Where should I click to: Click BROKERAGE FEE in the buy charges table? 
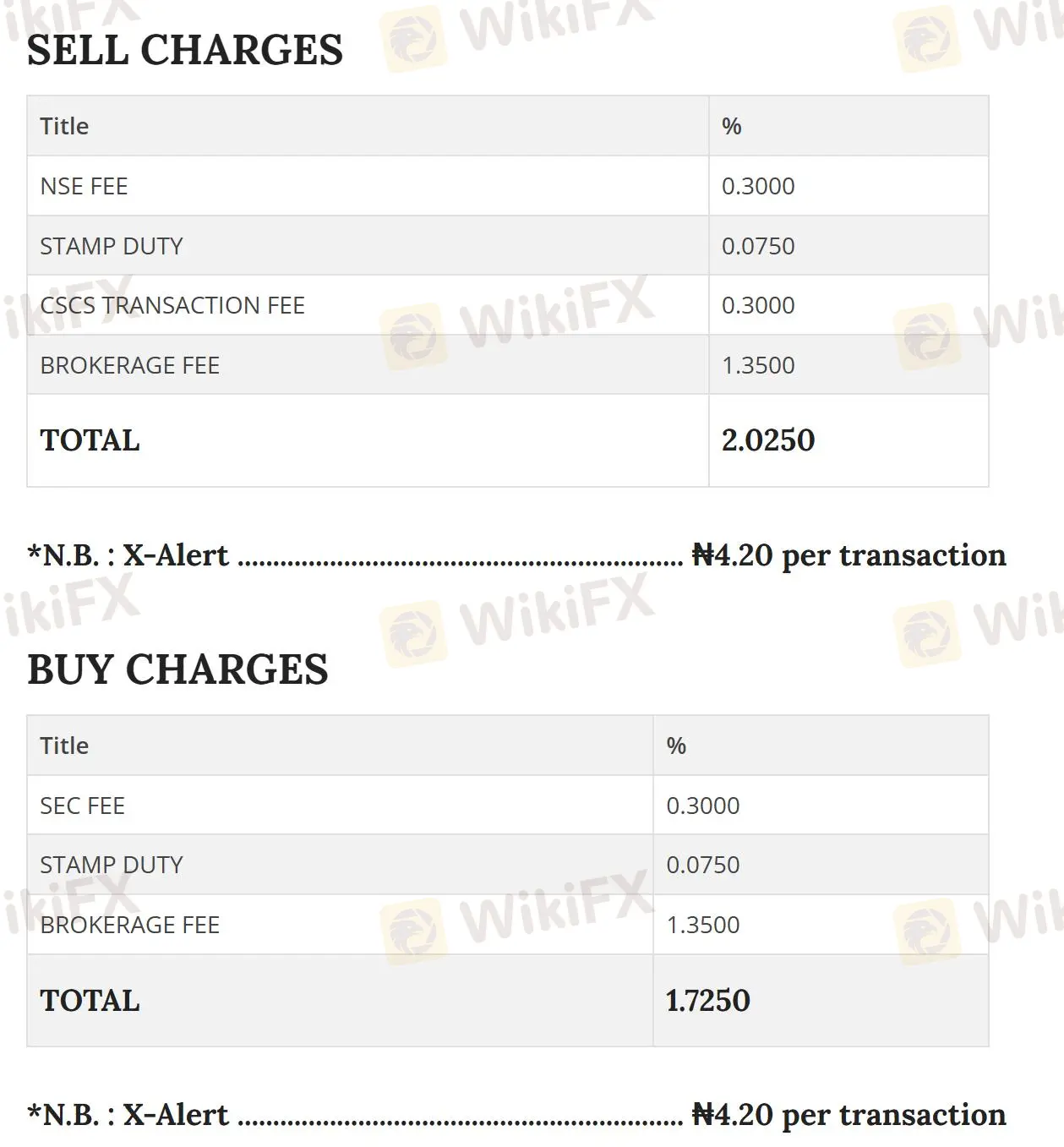130,925
